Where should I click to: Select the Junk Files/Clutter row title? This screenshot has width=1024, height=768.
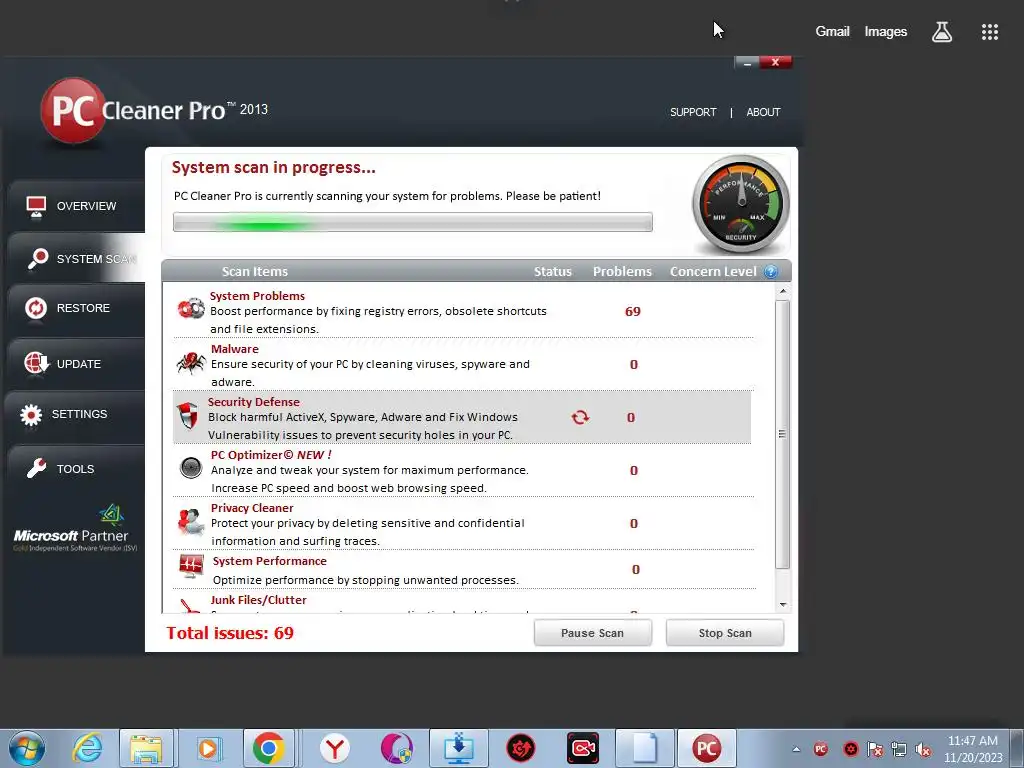[259, 600]
